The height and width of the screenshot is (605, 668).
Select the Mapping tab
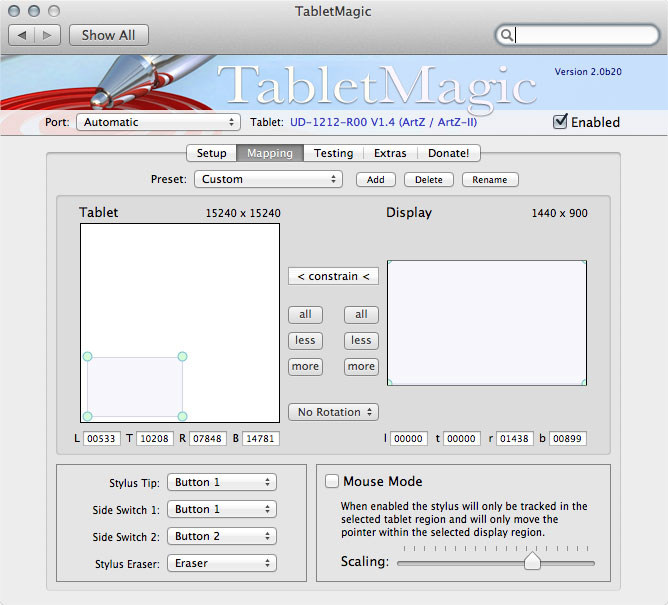[x=270, y=153]
